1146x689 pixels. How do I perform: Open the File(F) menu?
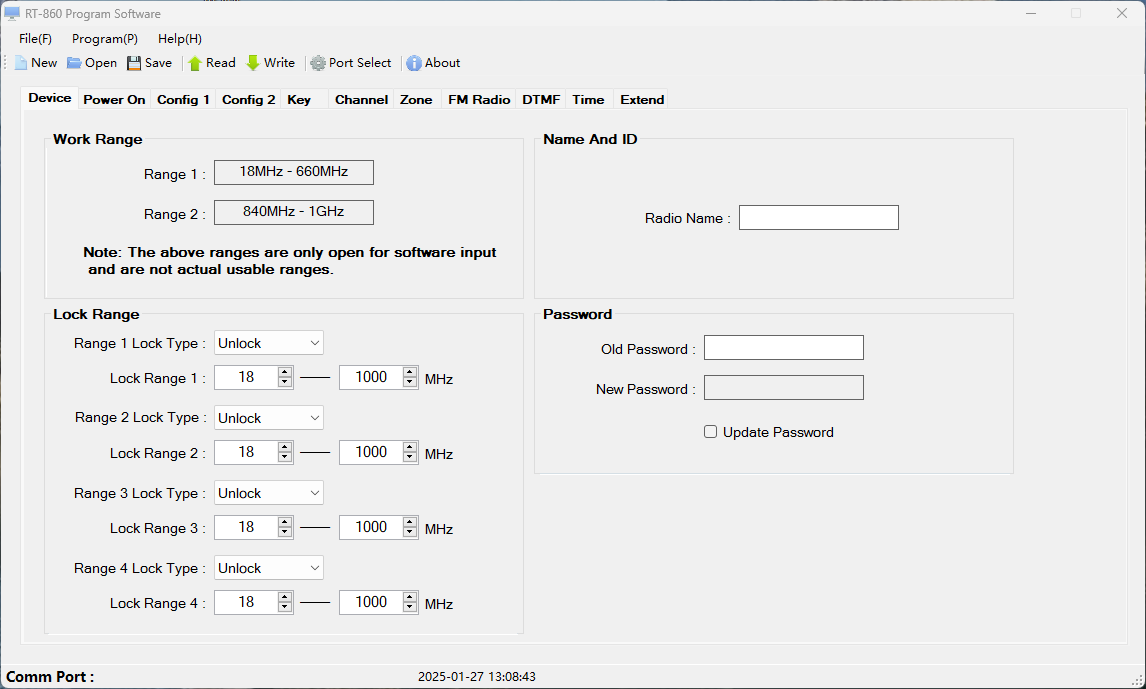35,39
